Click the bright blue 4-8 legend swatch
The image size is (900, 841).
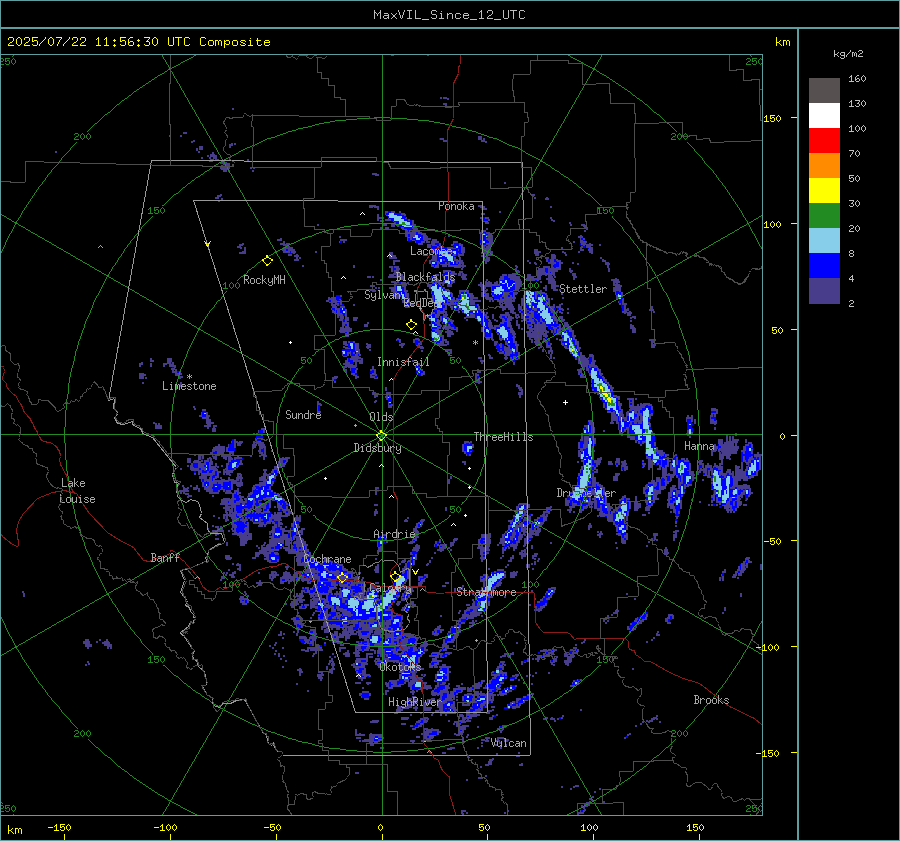pos(824,265)
